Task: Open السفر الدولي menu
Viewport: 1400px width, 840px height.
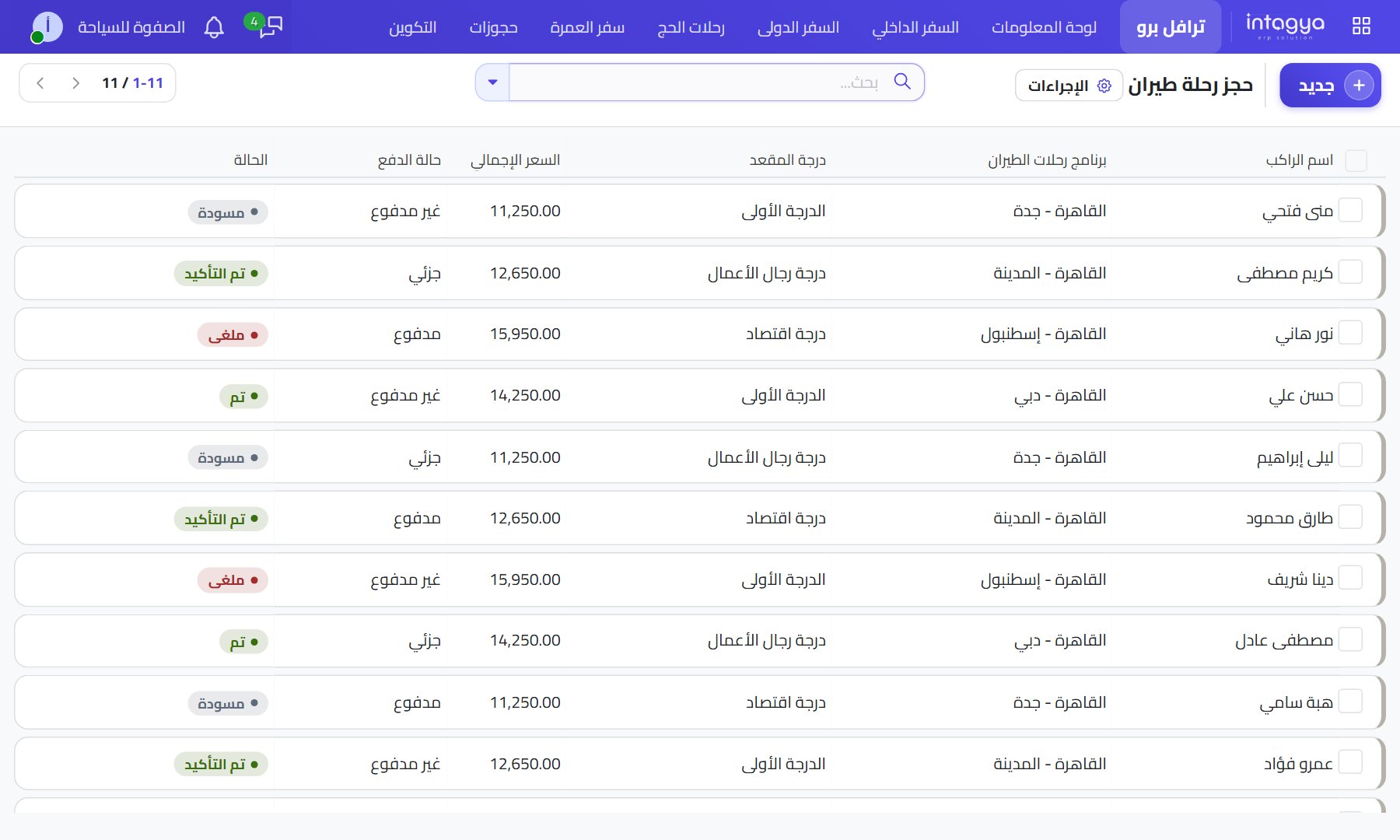Action: pos(798,27)
